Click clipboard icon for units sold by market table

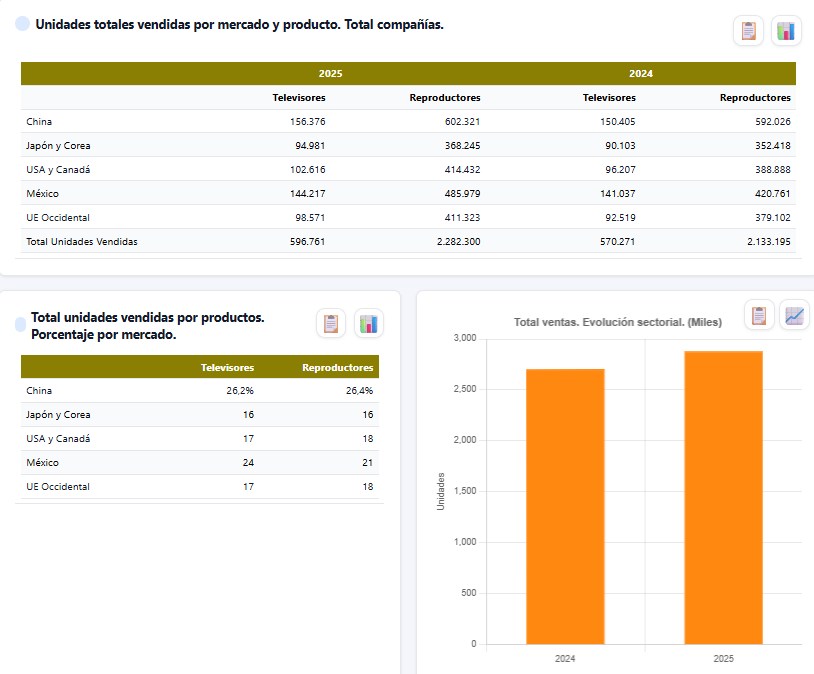[748, 31]
